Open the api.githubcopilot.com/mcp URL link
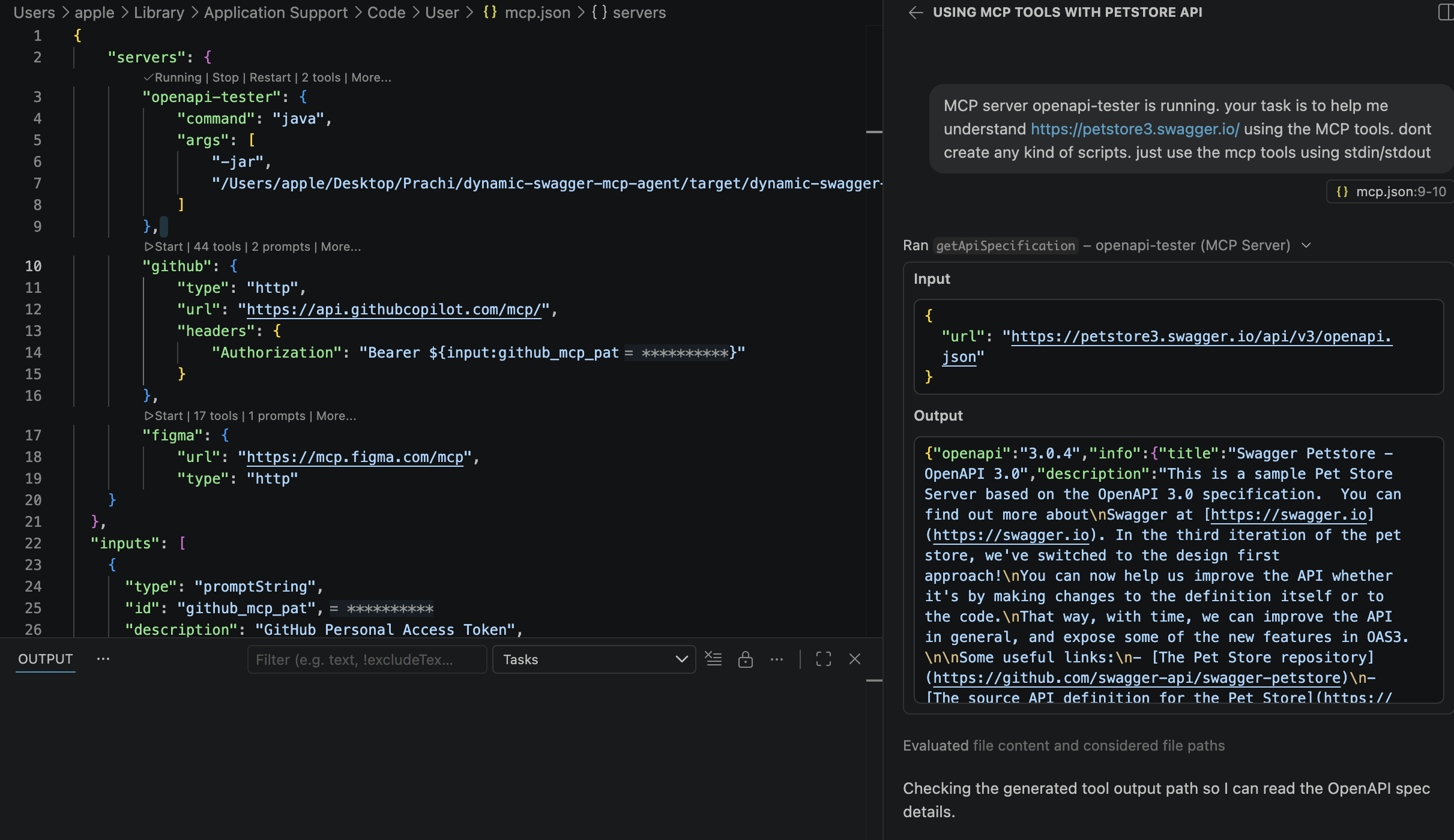Screen dimensions: 1454x840 [394, 310]
